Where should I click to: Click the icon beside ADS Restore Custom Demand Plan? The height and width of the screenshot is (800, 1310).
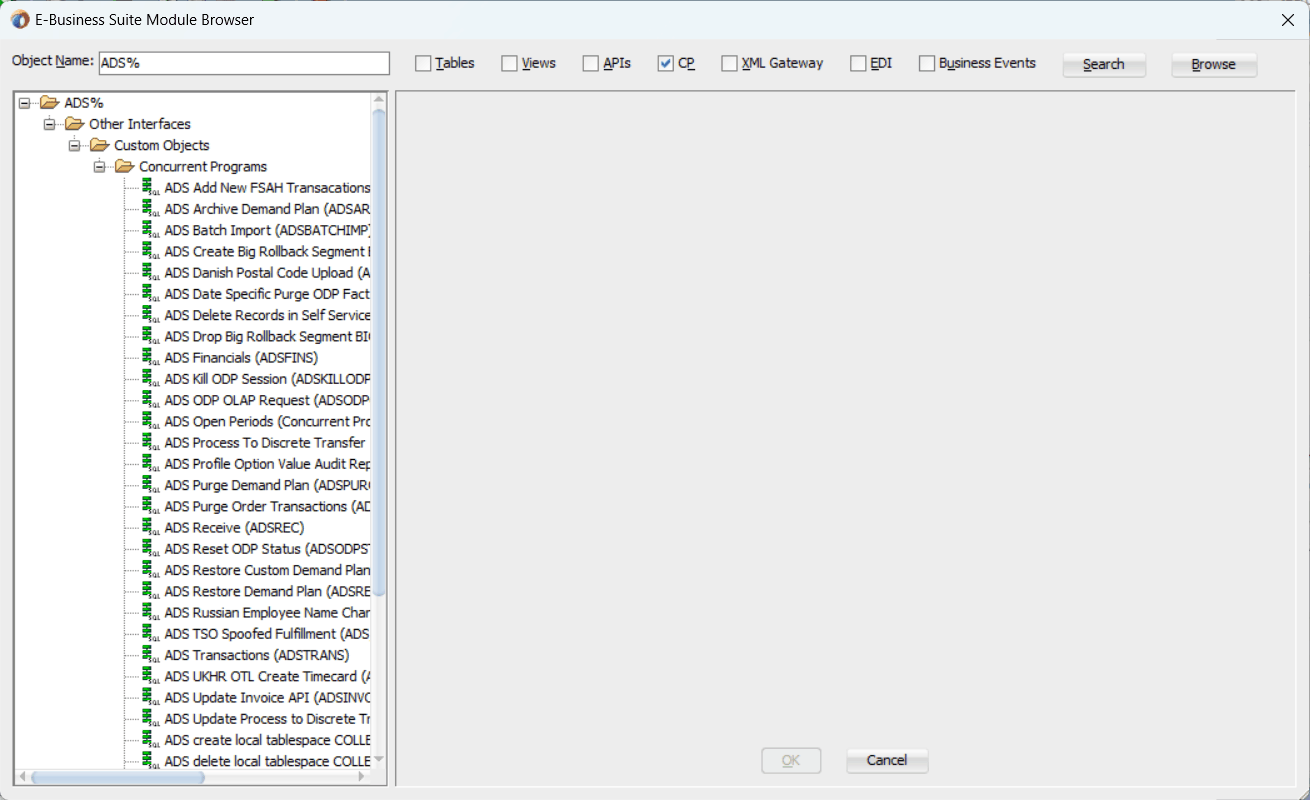coord(151,570)
